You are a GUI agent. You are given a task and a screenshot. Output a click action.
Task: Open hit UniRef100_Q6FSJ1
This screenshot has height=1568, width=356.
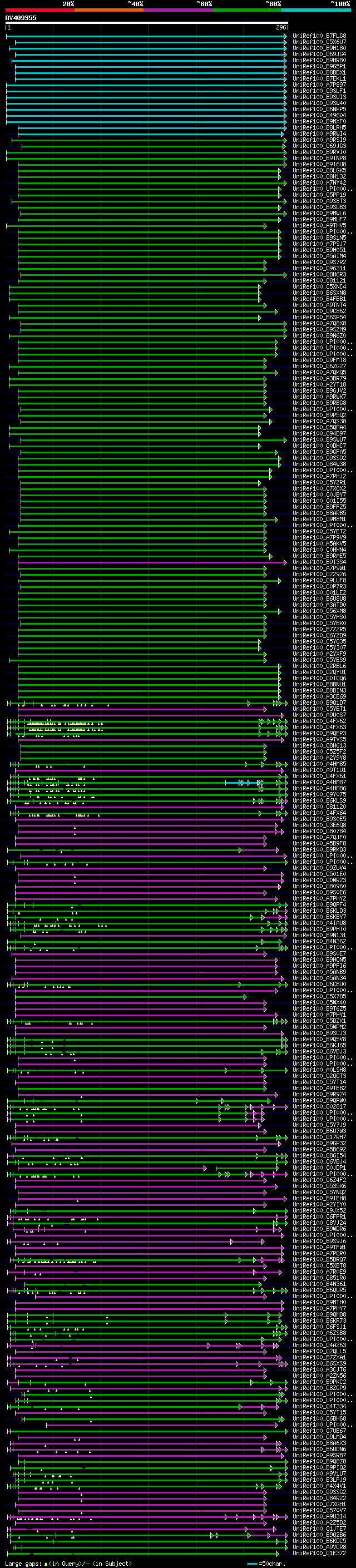click(x=319, y=1327)
